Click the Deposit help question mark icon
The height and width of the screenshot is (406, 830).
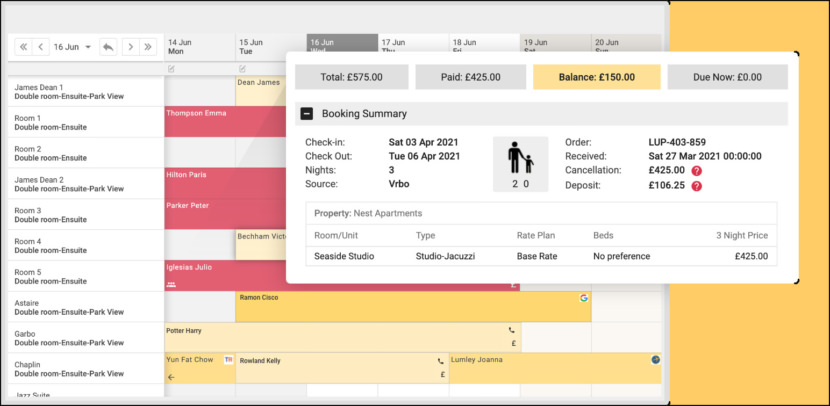pos(696,185)
